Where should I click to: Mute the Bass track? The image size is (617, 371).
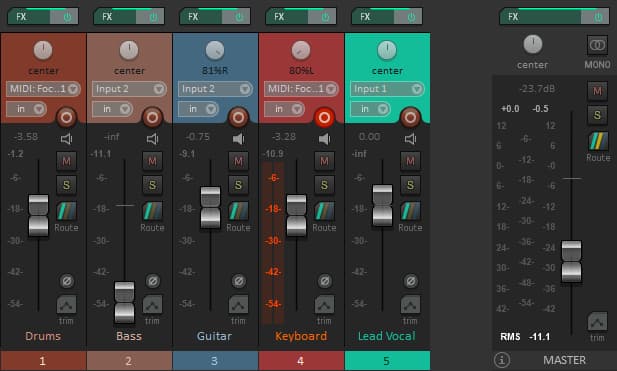coord(152,161)
